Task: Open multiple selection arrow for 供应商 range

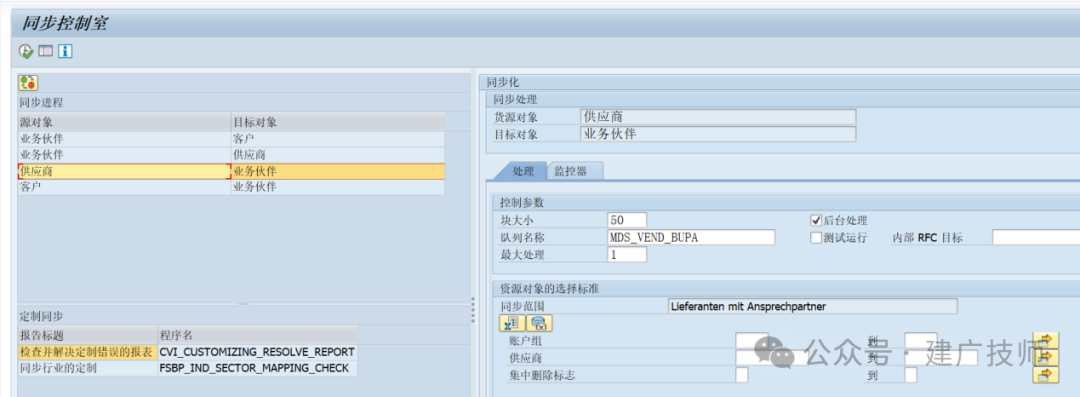Action: 1046,357
